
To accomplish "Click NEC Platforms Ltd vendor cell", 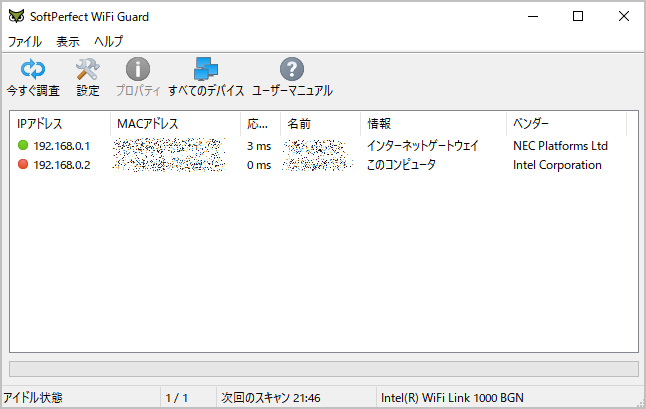I will (x=560, y=146).
